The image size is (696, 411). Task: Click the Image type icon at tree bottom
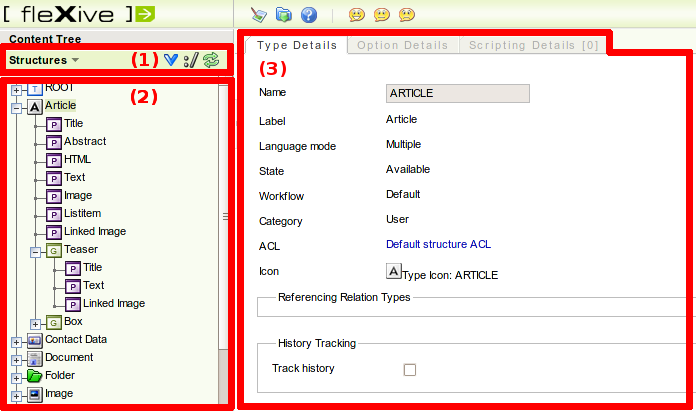pyautogui.click(x=35, y=395)
